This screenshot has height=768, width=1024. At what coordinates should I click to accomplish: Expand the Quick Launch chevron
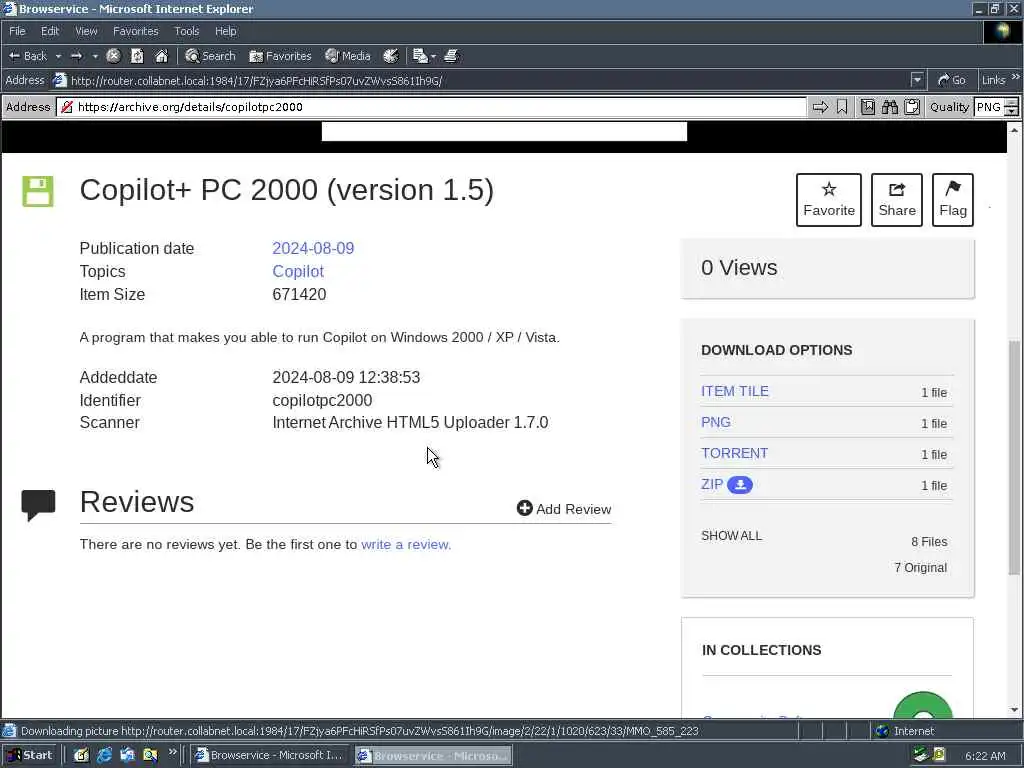click(172, 752)
